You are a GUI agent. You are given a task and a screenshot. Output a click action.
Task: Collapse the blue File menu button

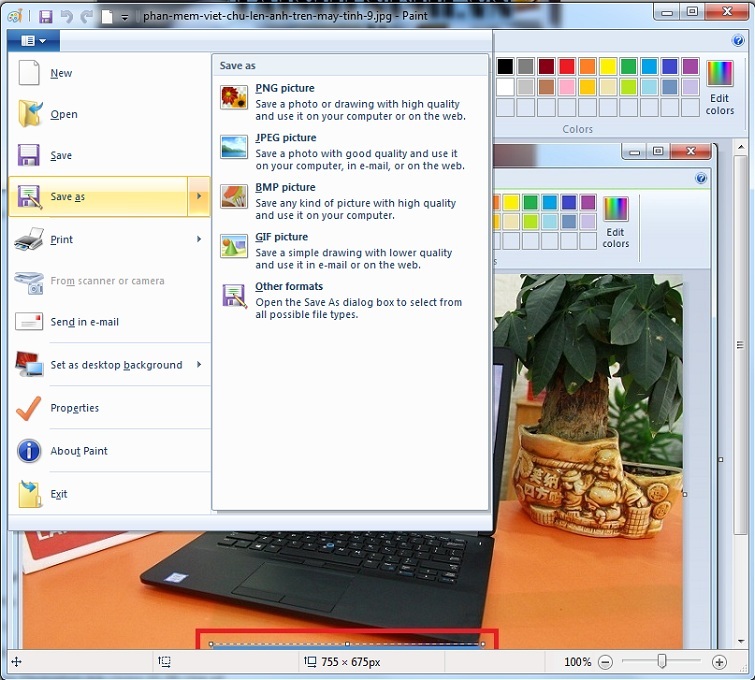33,40
